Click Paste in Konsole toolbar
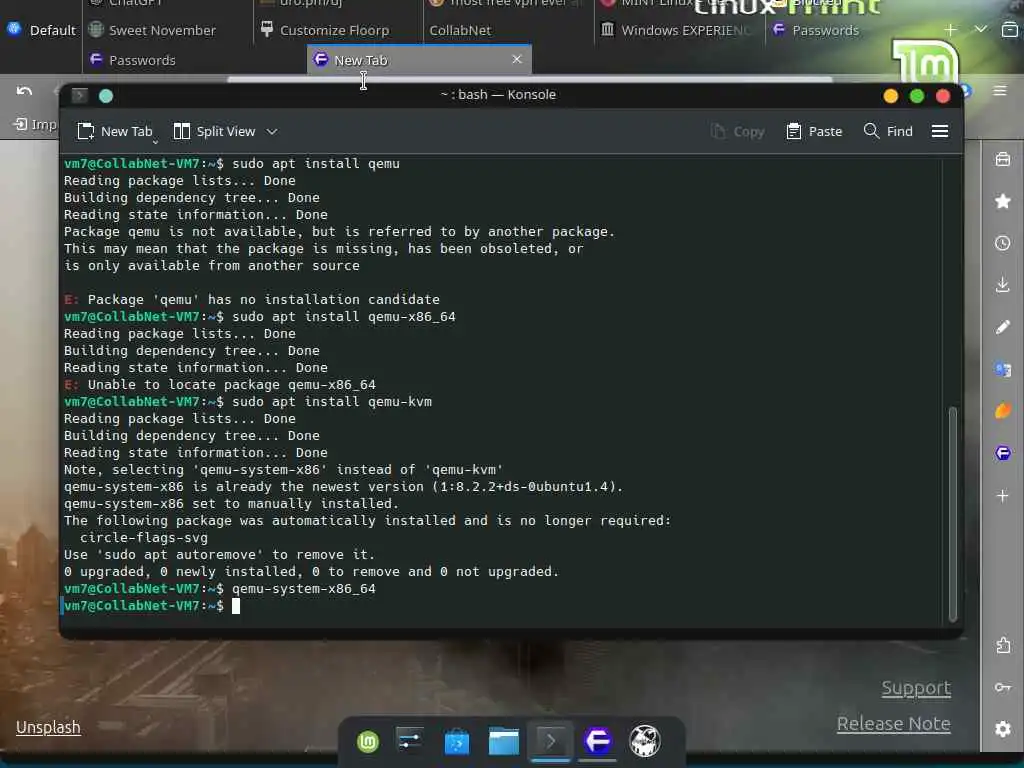This screenshot has width=1024, height=768. coord(814,131)
